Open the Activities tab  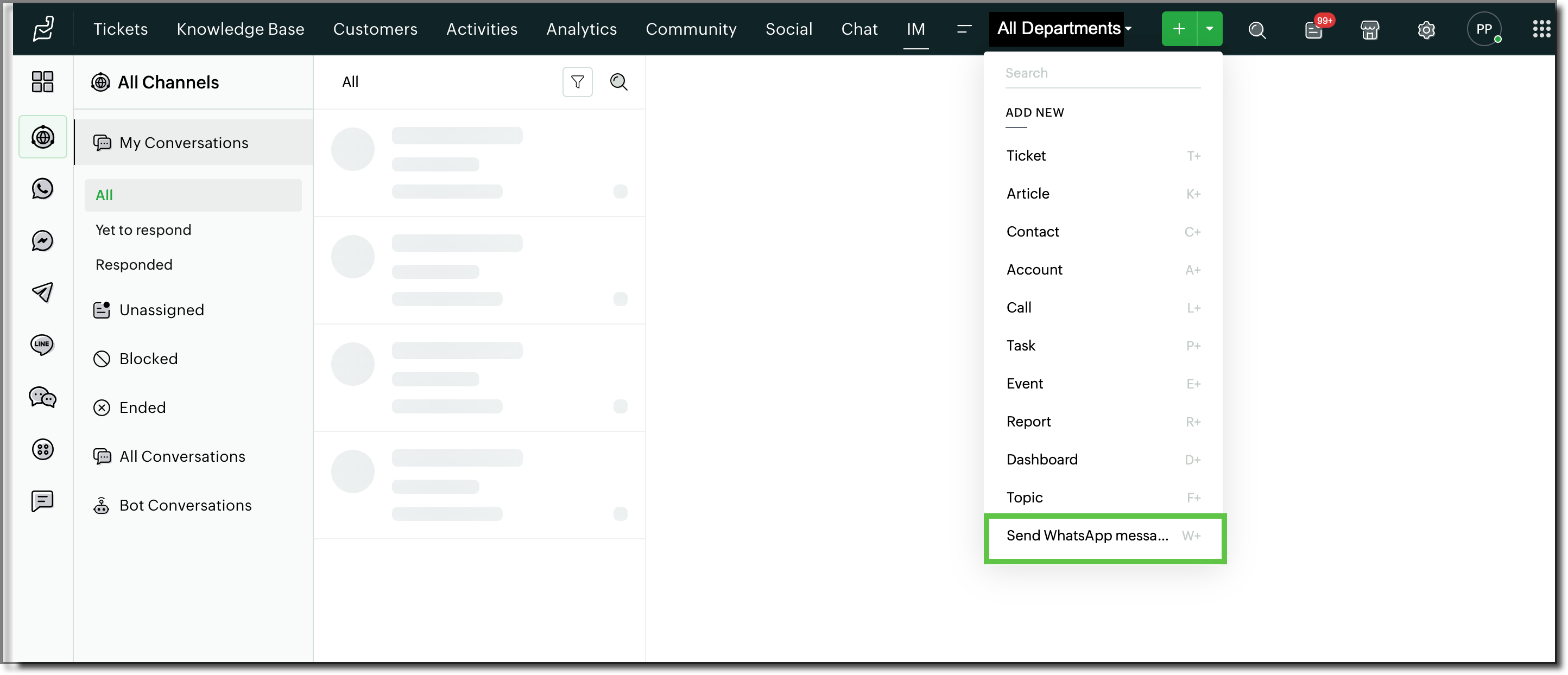pyautogui.click(x=482, y=29)
